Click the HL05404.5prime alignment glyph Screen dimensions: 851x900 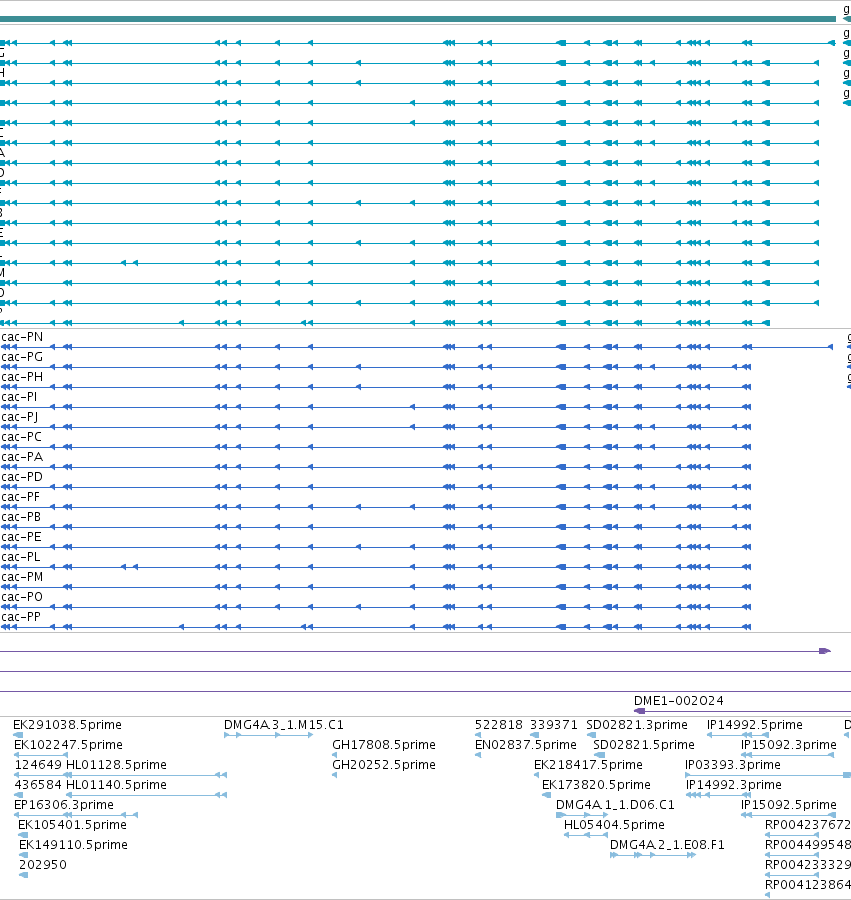586,835
